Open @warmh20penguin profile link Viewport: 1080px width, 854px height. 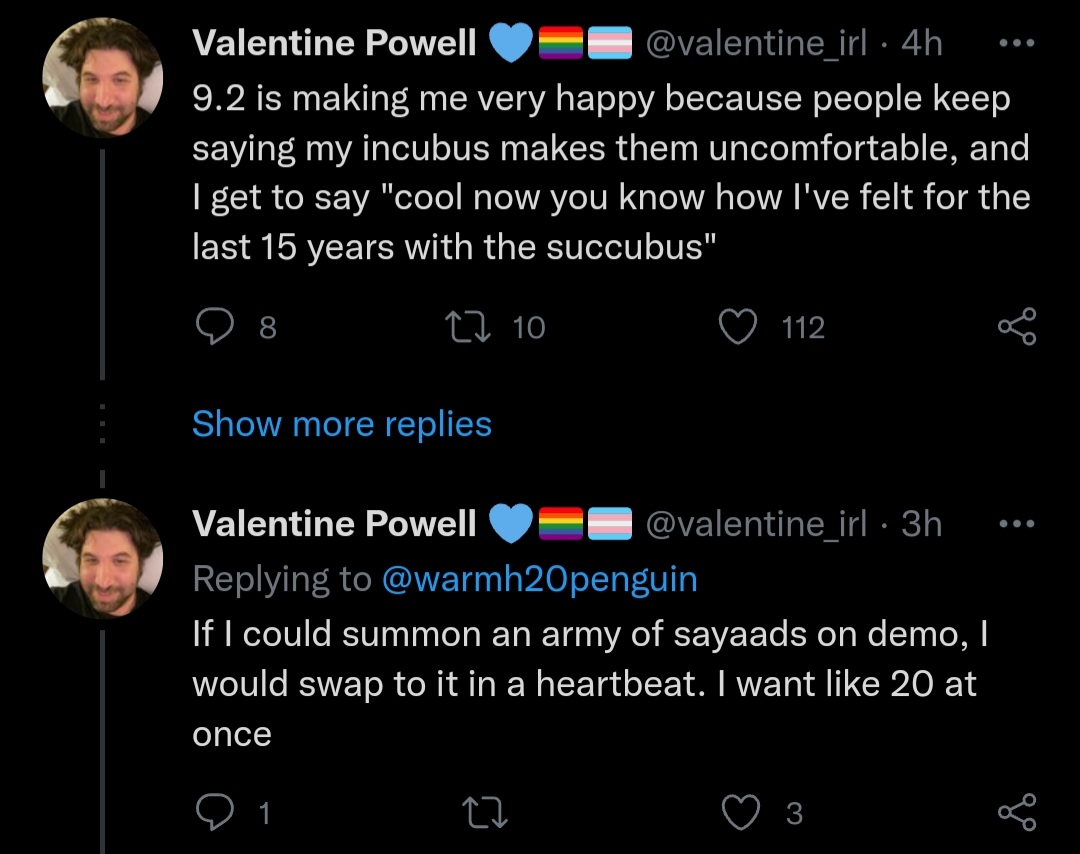tap(539, 579)
